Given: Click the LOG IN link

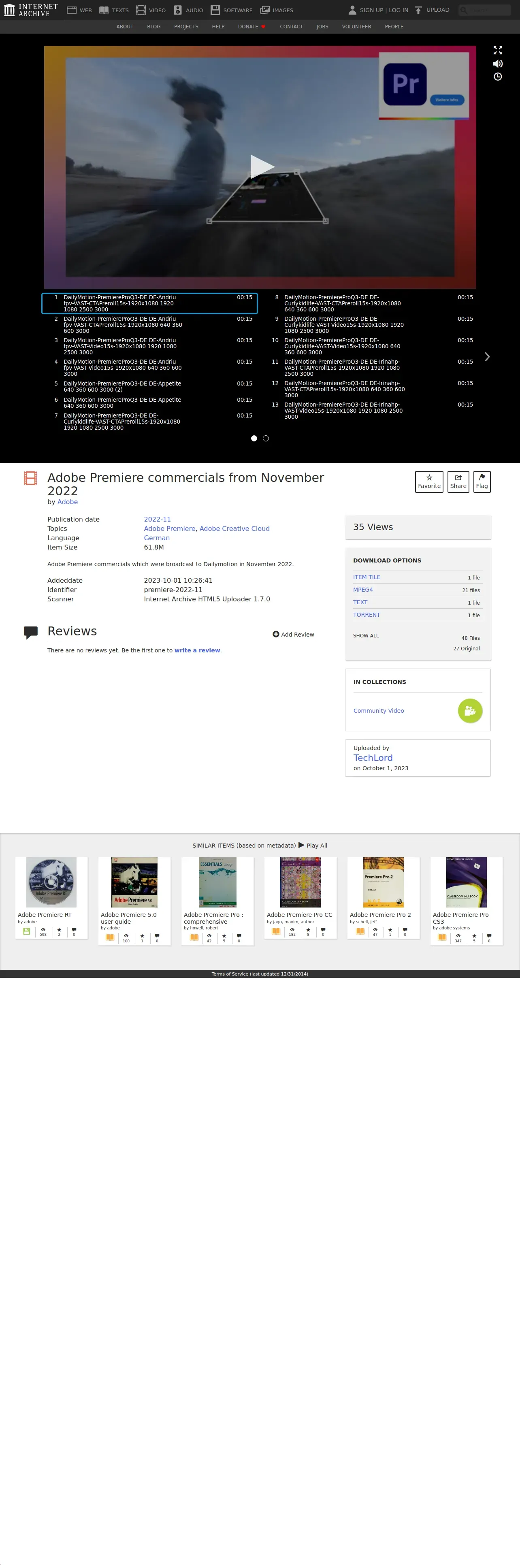Looking at the screenshot, I should (398, 11).
